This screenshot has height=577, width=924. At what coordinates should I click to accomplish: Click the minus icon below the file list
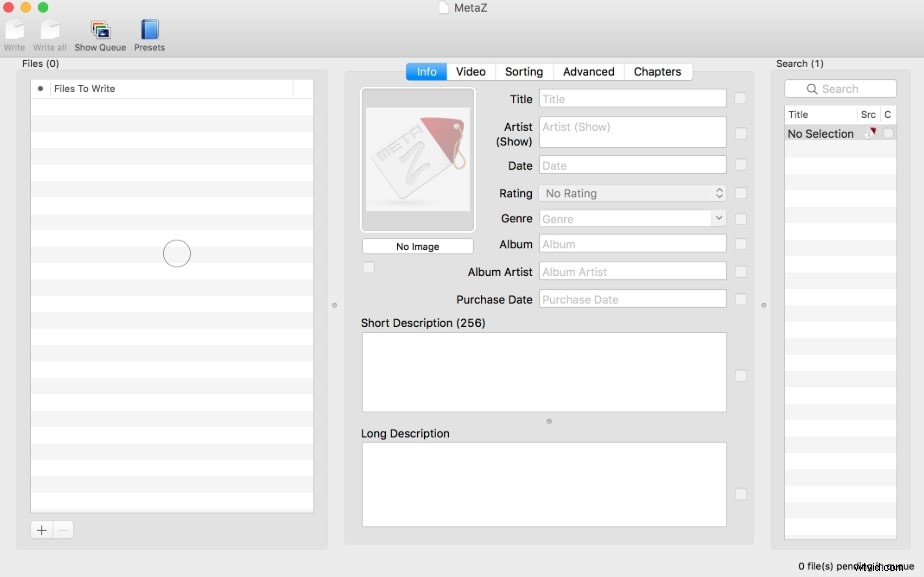coord(64,530)
